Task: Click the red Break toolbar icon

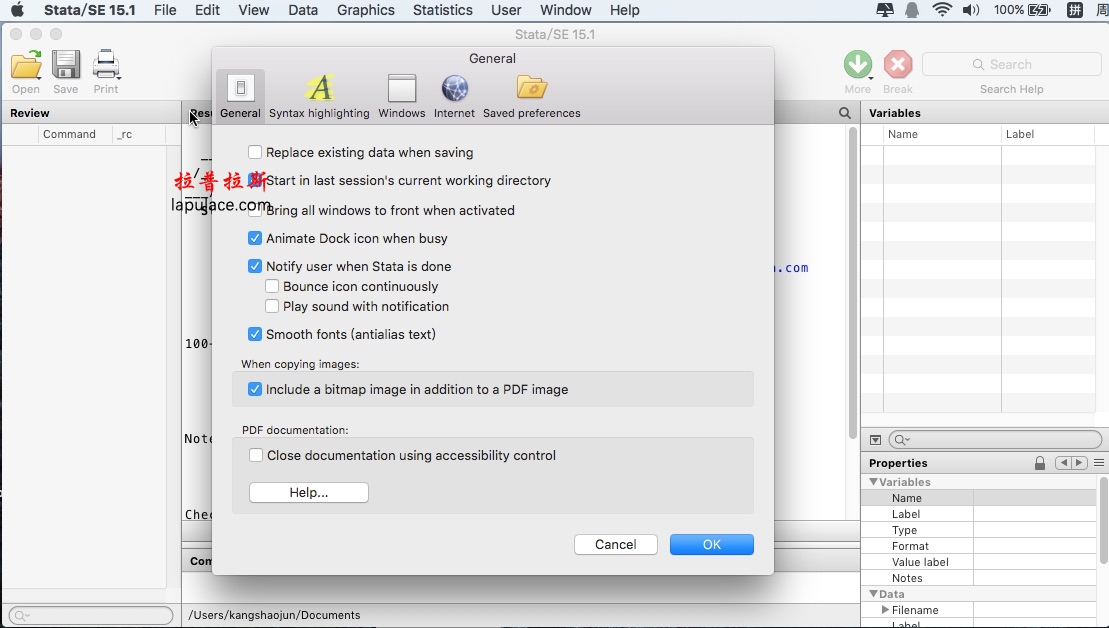Action: tap(898, 64)
